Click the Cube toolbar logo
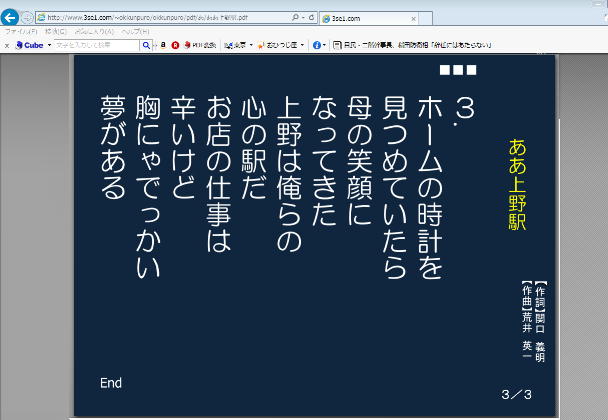This screenshot has width=608, height=420. [x=29, y=45]
